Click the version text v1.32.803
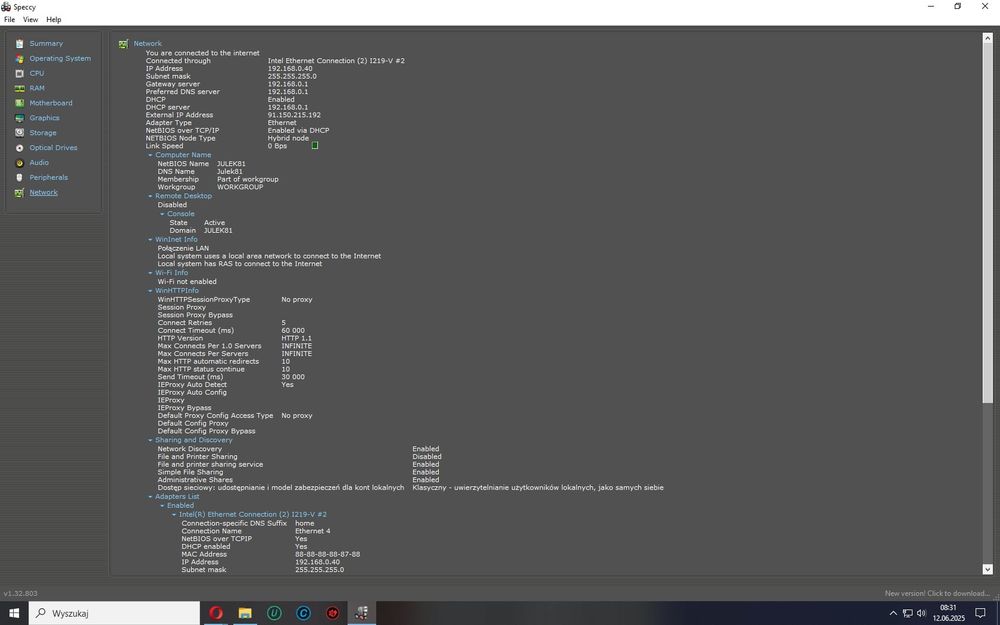 pyautogui.click(x=20, y=593)
